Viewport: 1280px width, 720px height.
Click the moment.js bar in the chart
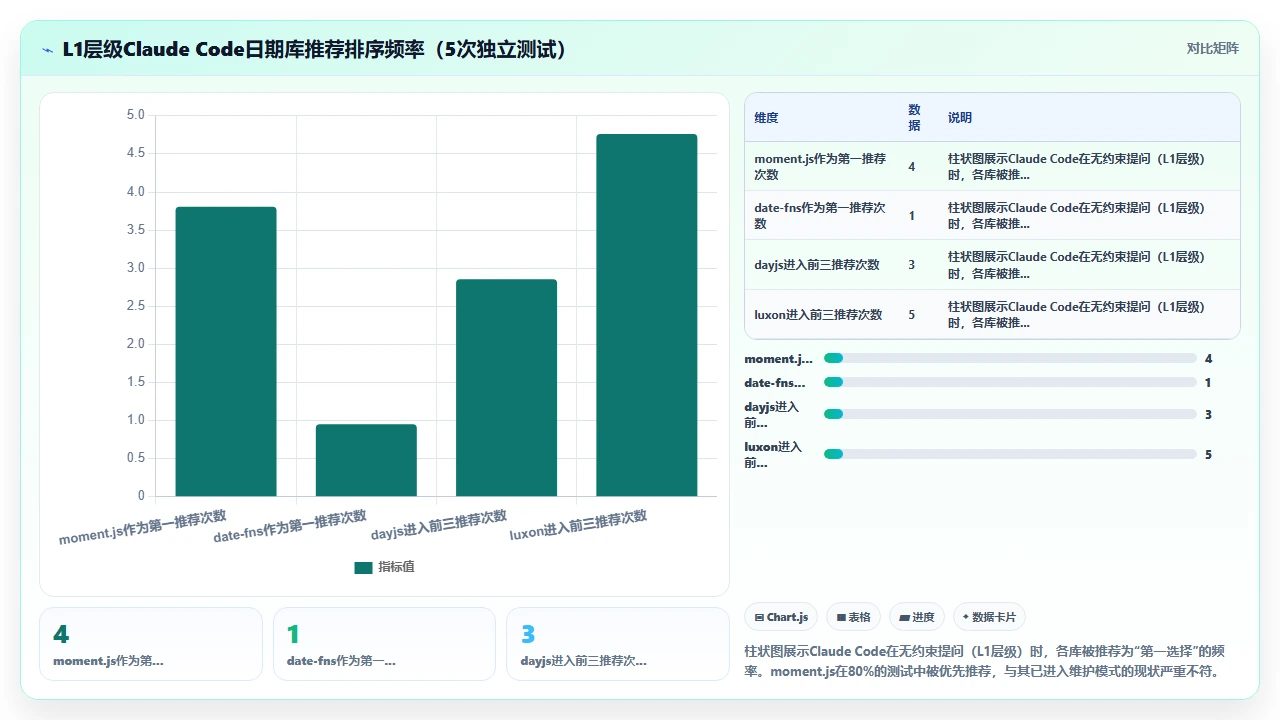click(x=226, y=351)
